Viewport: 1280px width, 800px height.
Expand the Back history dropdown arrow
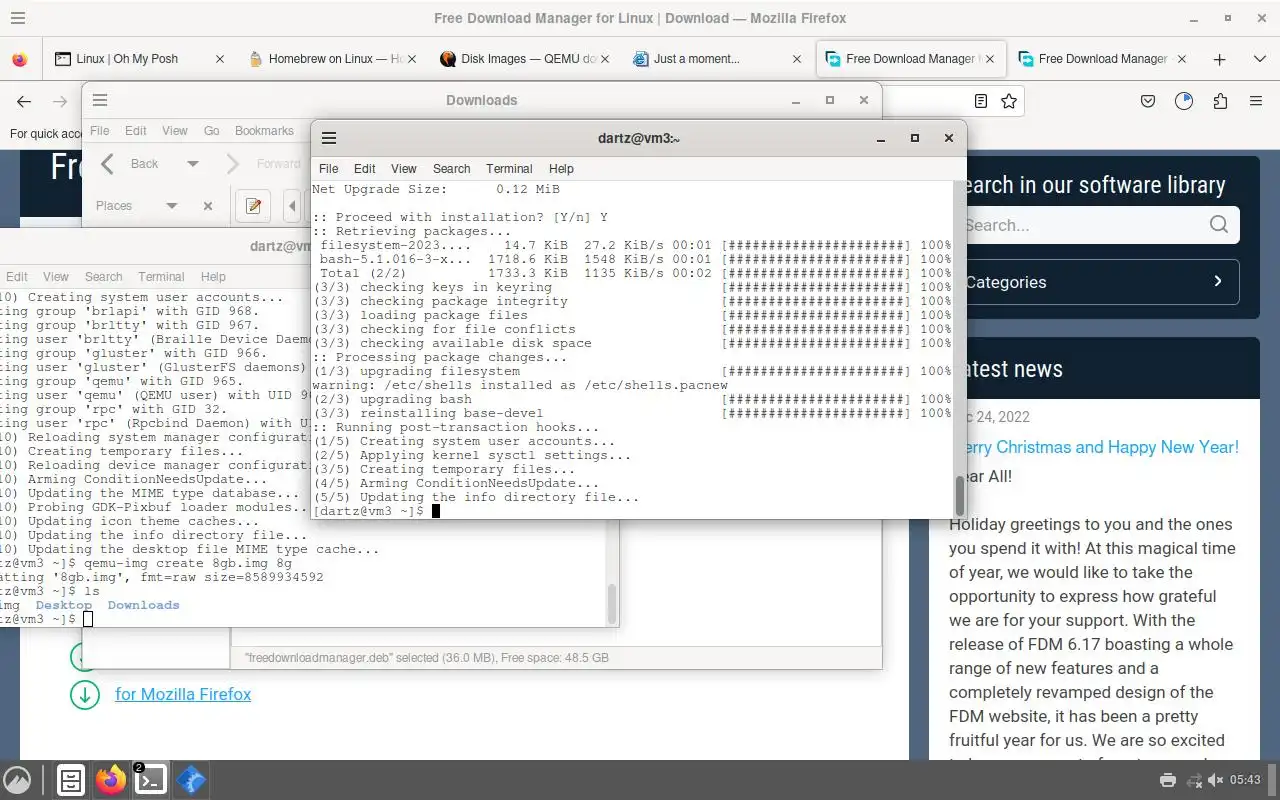pyautogui.click(x=193, y=164)
